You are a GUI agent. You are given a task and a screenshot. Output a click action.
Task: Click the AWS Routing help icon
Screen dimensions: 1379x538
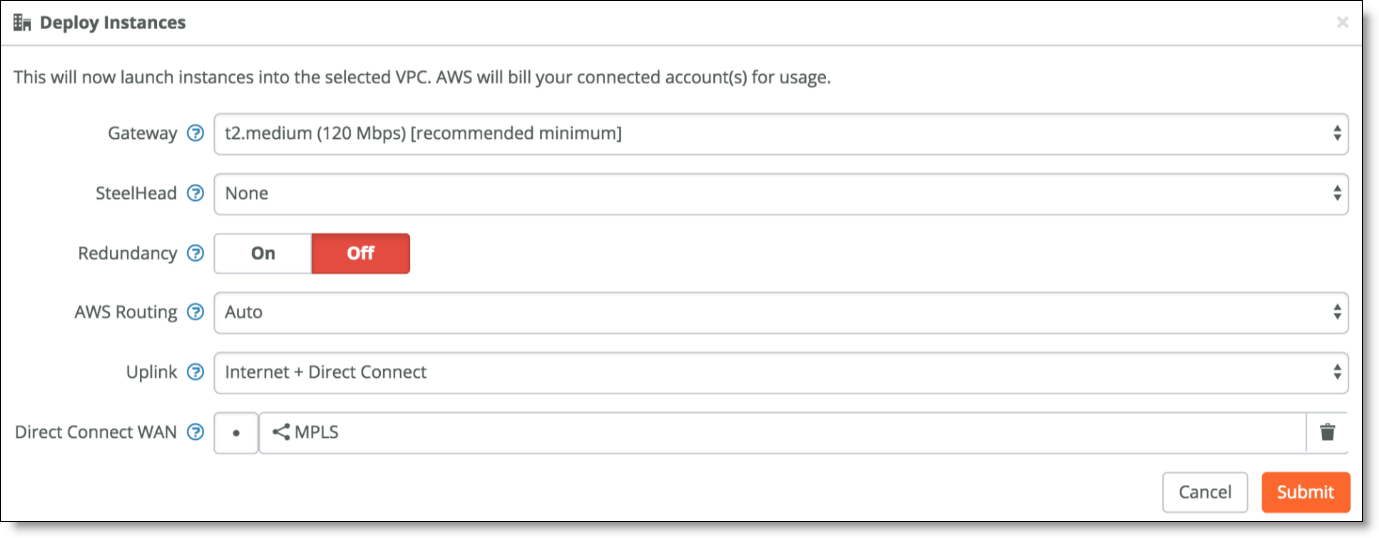coord(196,312)
